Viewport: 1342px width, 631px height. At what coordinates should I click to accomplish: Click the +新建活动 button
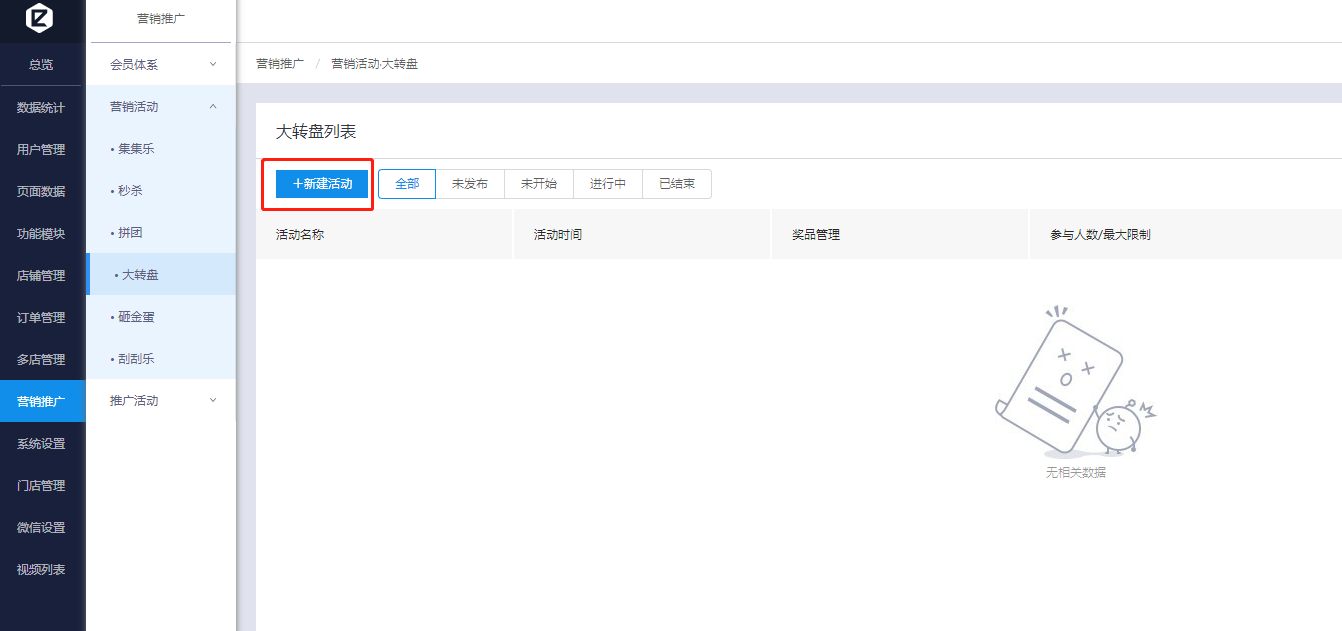[322, 184]
